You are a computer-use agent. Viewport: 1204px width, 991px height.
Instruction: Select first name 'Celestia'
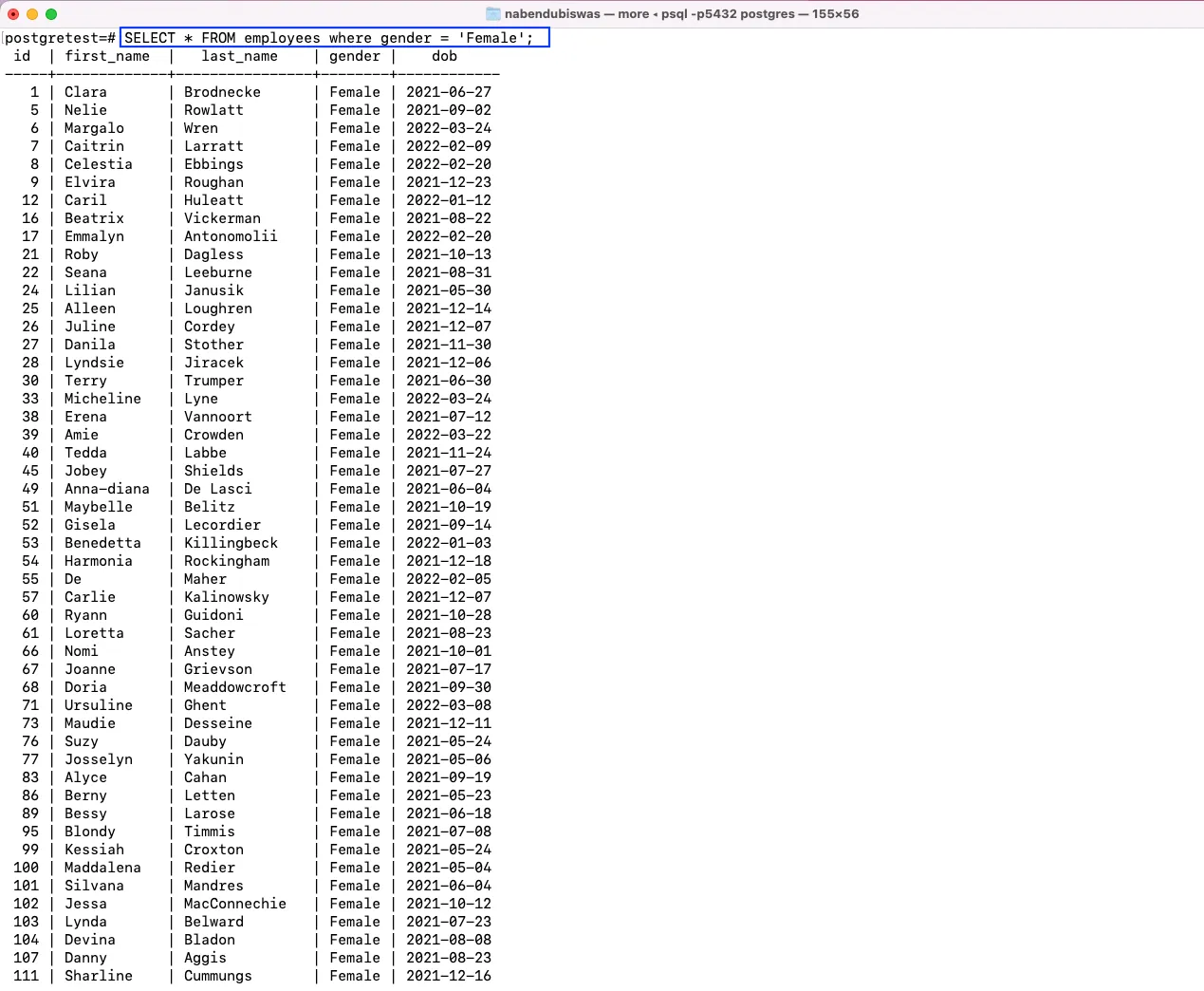99,164
